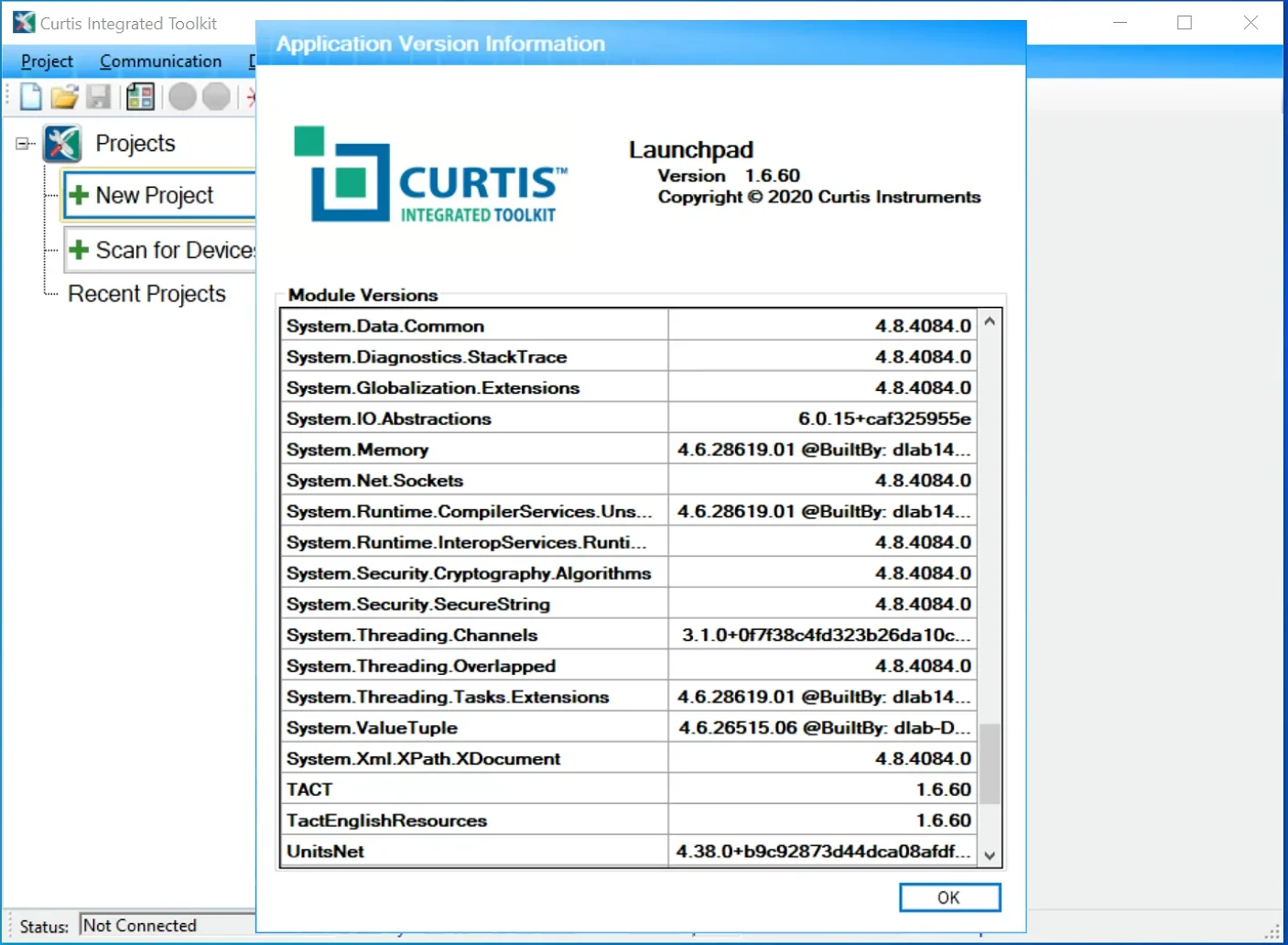
Task: Expand the Recent Projects entry
Action: click(146, 293)
